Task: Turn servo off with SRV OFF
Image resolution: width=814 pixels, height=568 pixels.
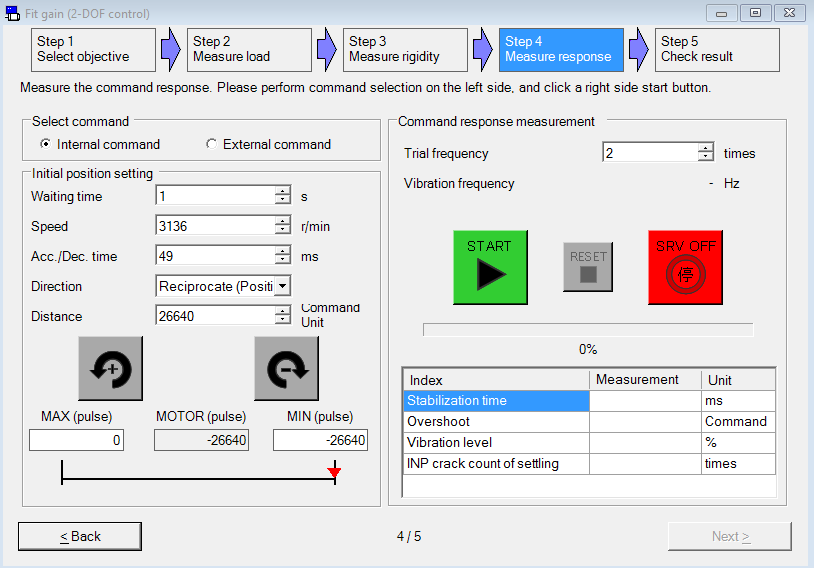Action: click(685, 267)
